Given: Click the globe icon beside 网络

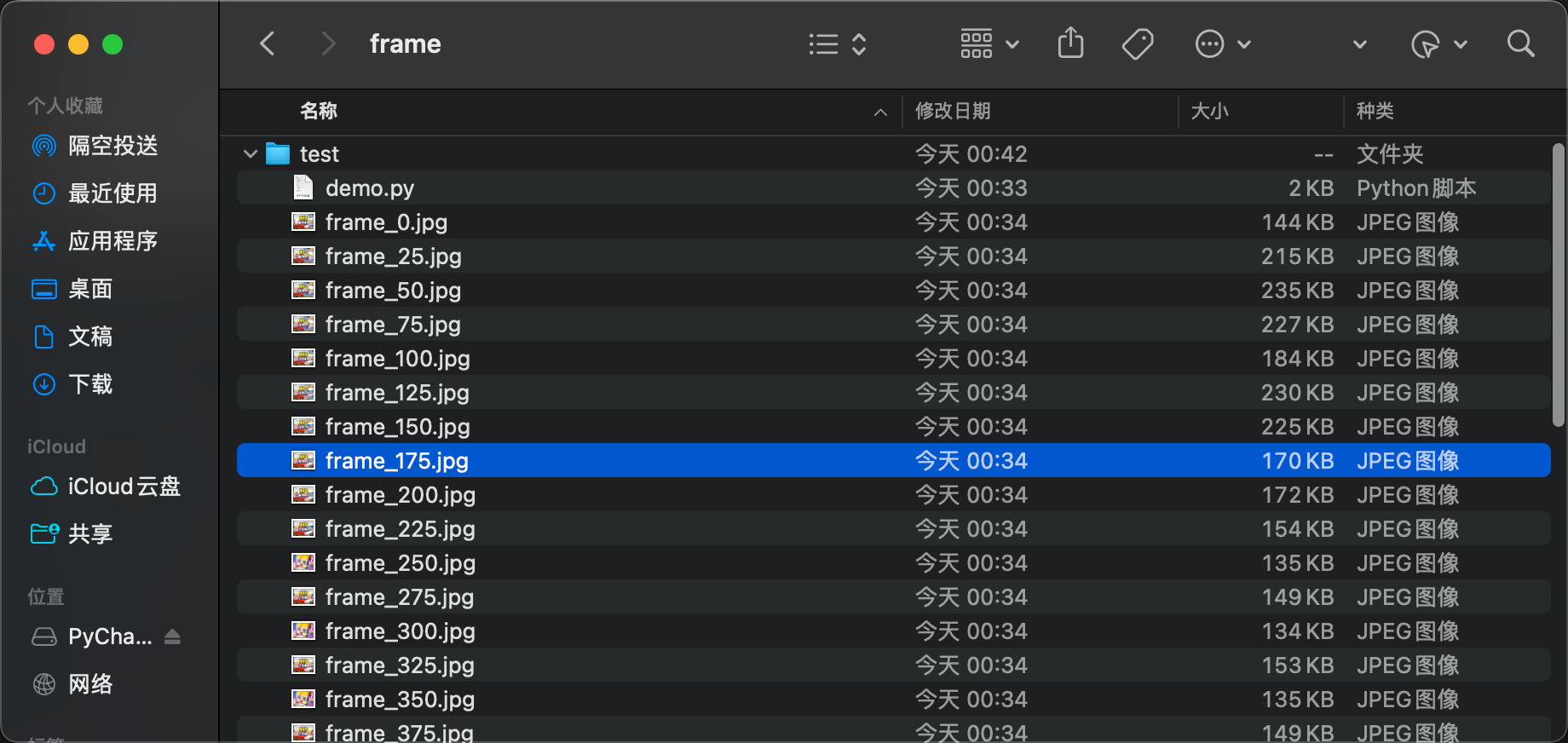Looking at the screenshot, I should 44,684.
